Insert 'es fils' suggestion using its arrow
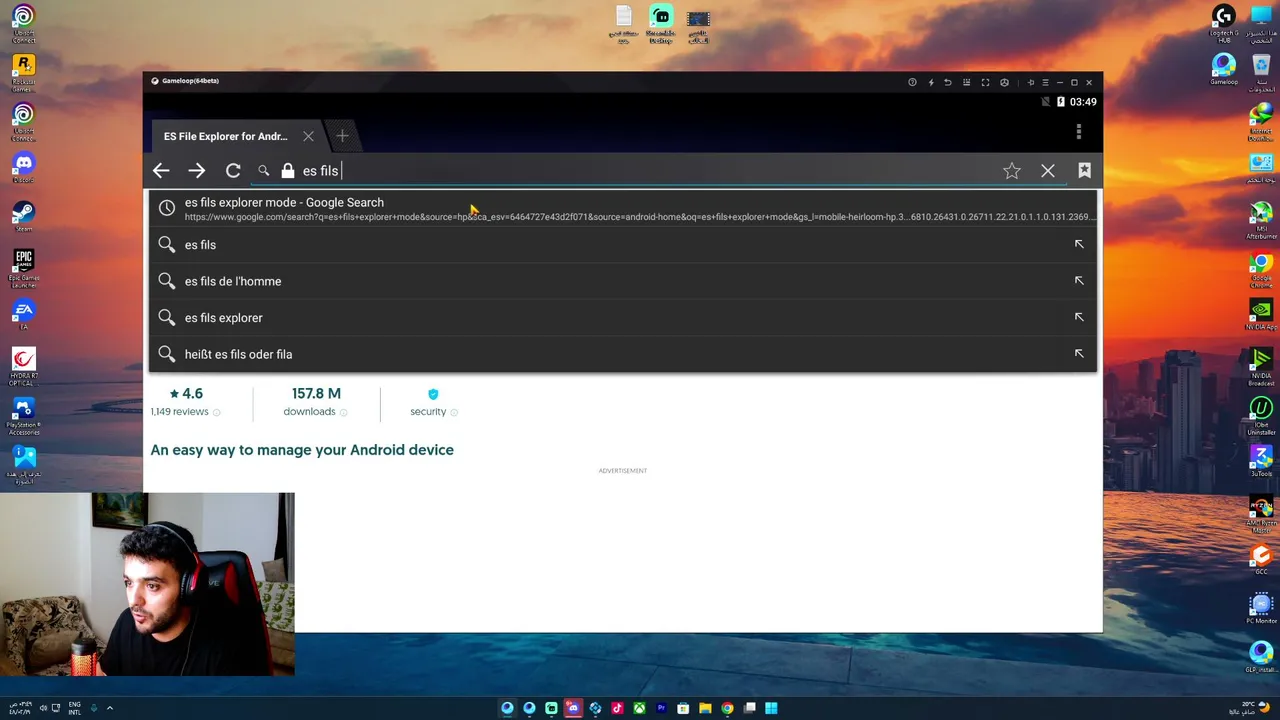This screenshot has height=720, width=1280. [x=1079, y=244]
